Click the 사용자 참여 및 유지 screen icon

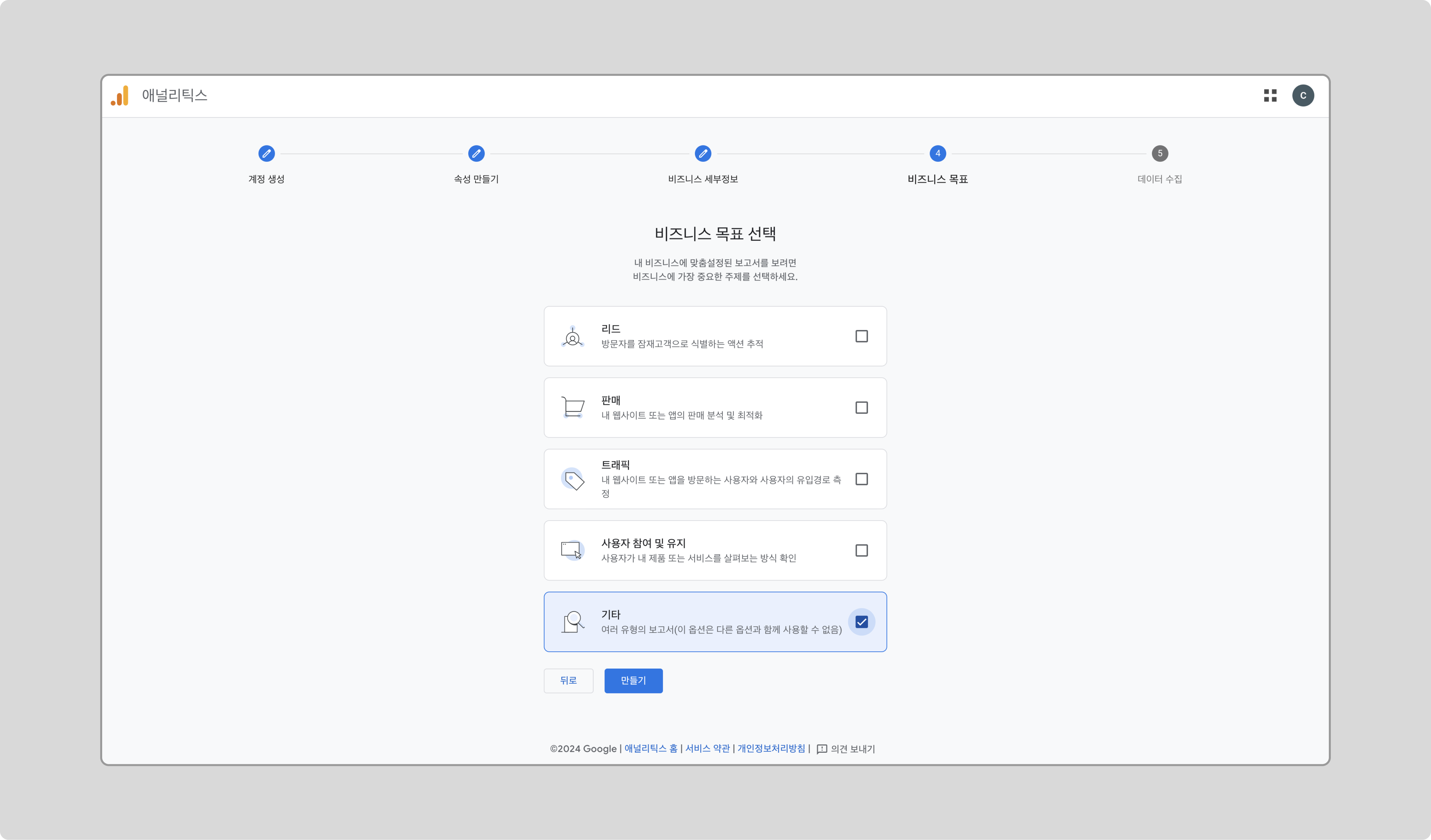572,550
